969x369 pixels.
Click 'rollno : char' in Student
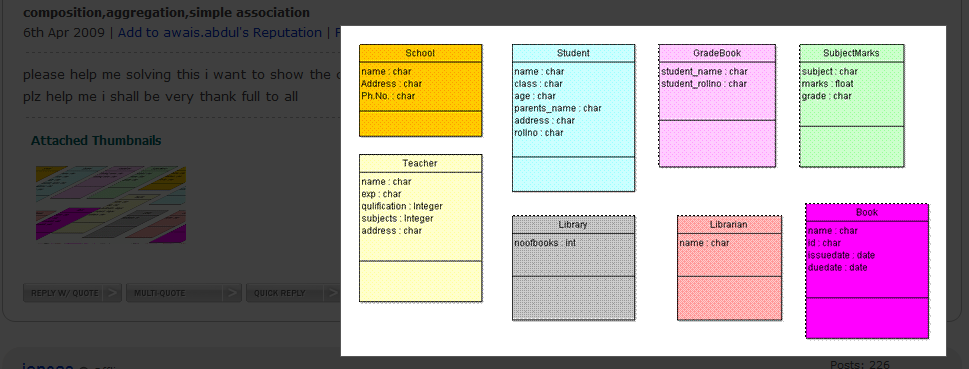[x=539, y=132]
